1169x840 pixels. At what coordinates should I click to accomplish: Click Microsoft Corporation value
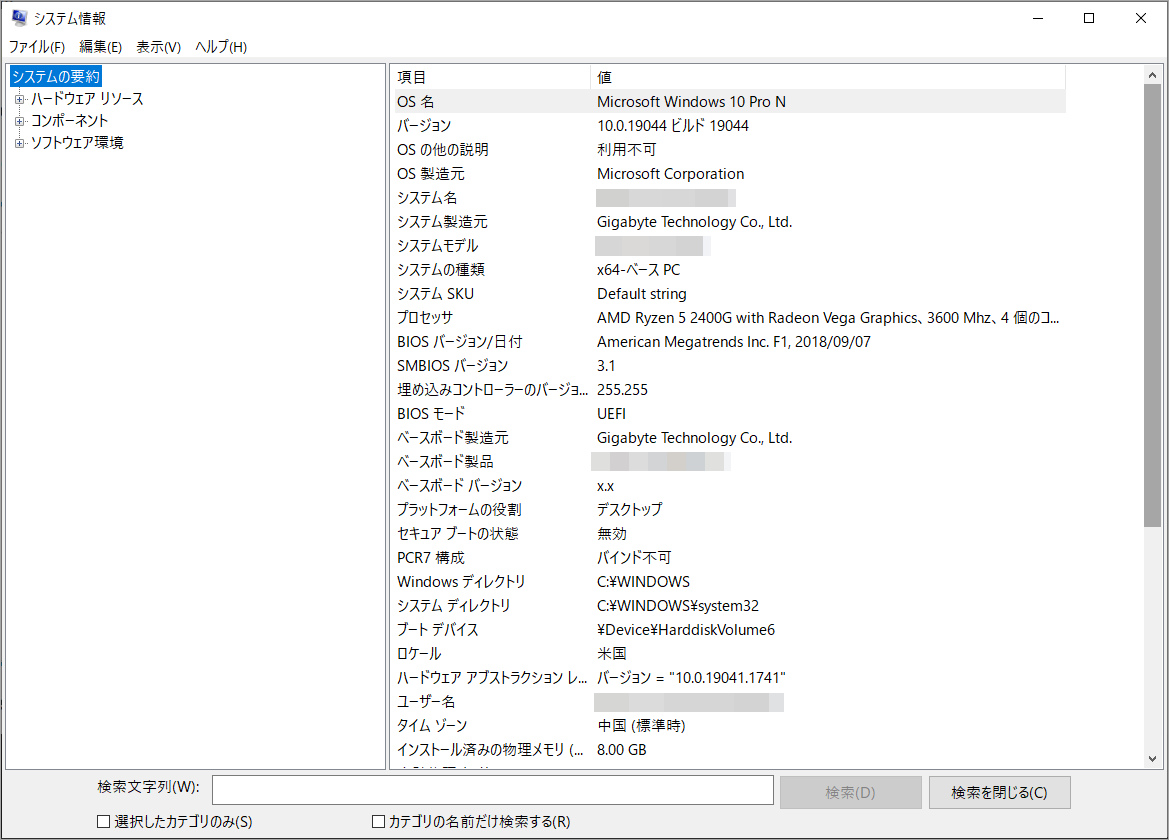(670, 174)
